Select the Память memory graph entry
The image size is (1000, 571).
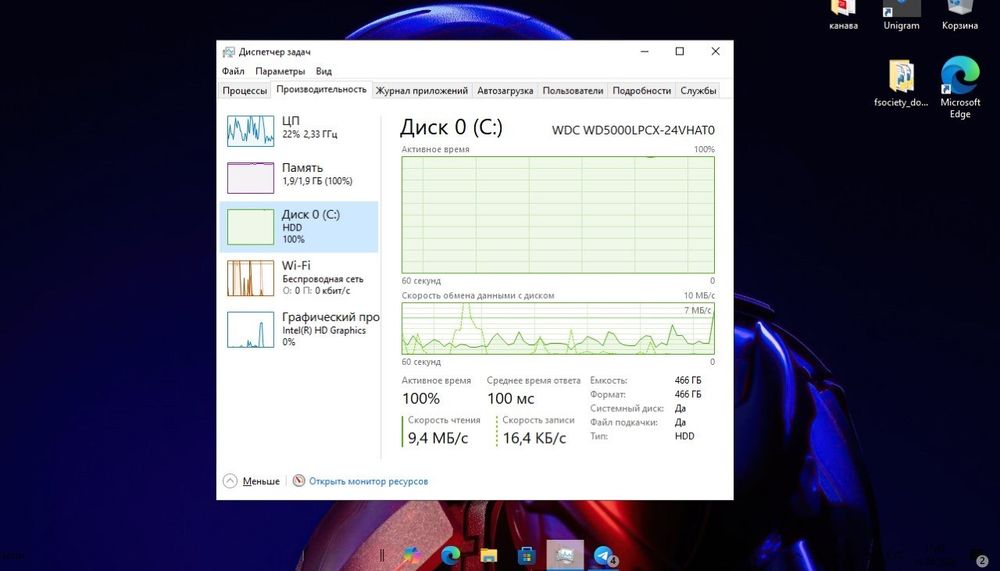coord(299,177)
